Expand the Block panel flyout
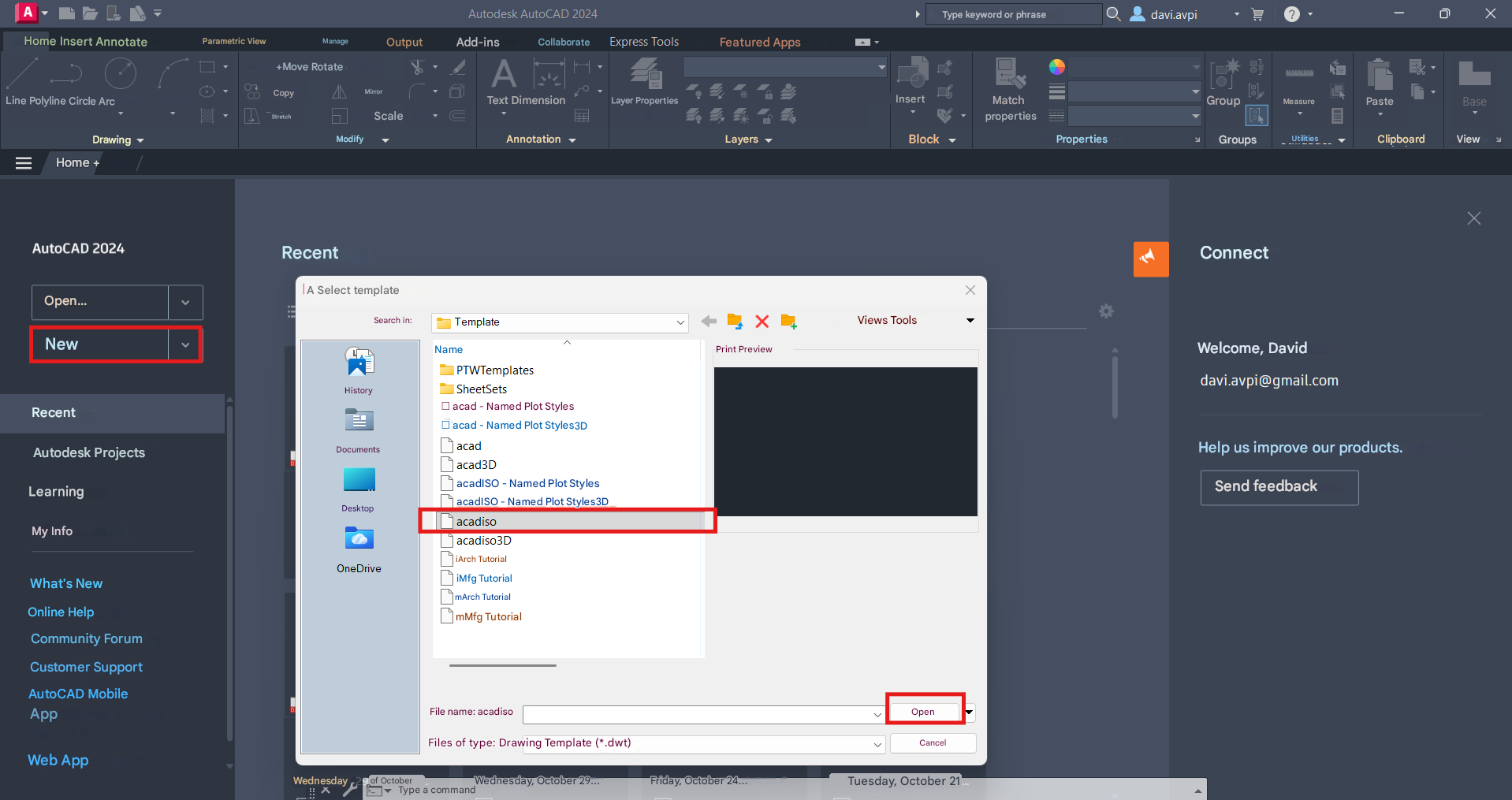The width and height of the screenshot is (1512, 800). pyautogui.click(x=952, y=140)
